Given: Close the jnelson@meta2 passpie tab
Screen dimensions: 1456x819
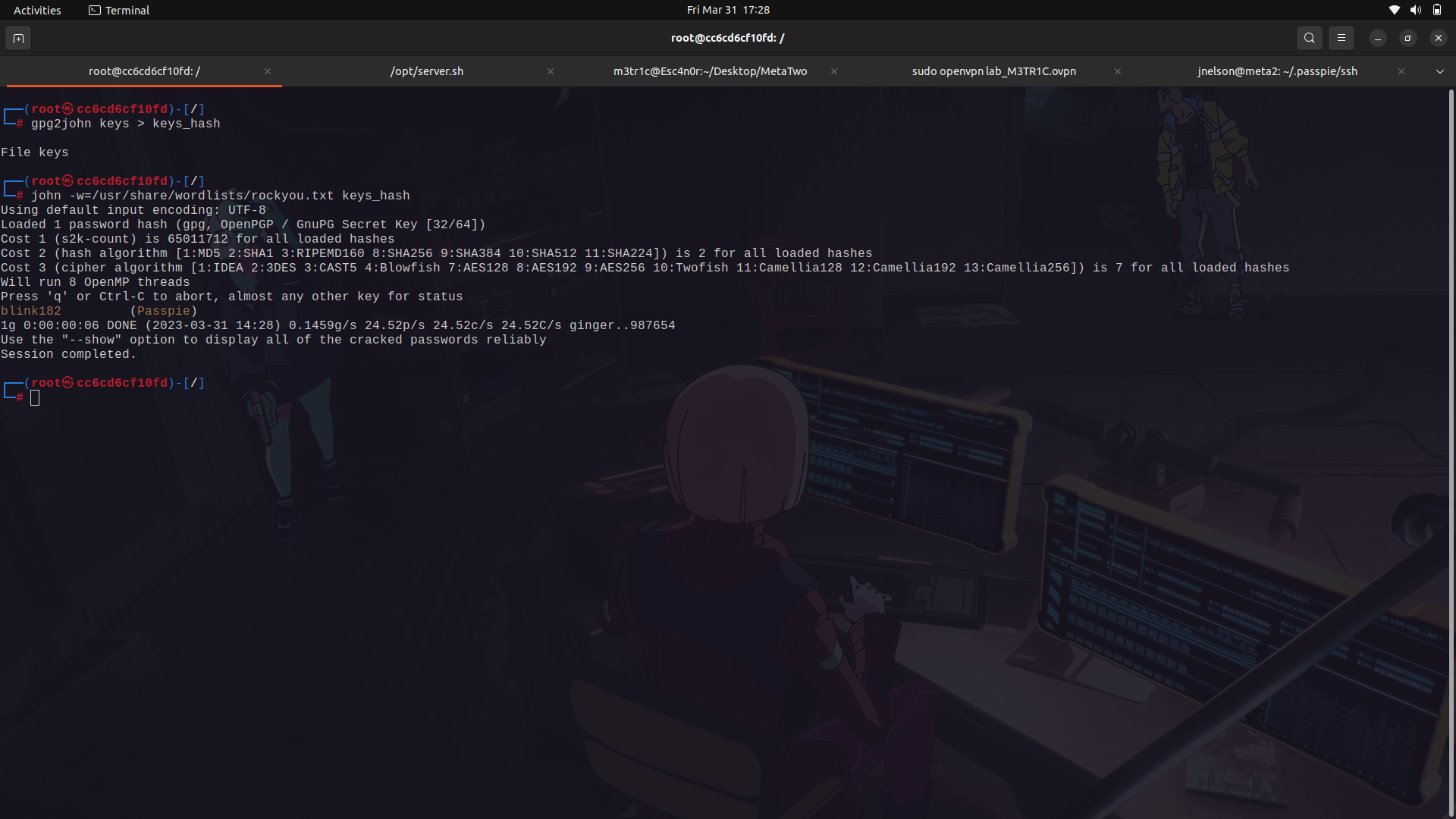Looking at the screenshot, I should click(x=1401, y=71).
